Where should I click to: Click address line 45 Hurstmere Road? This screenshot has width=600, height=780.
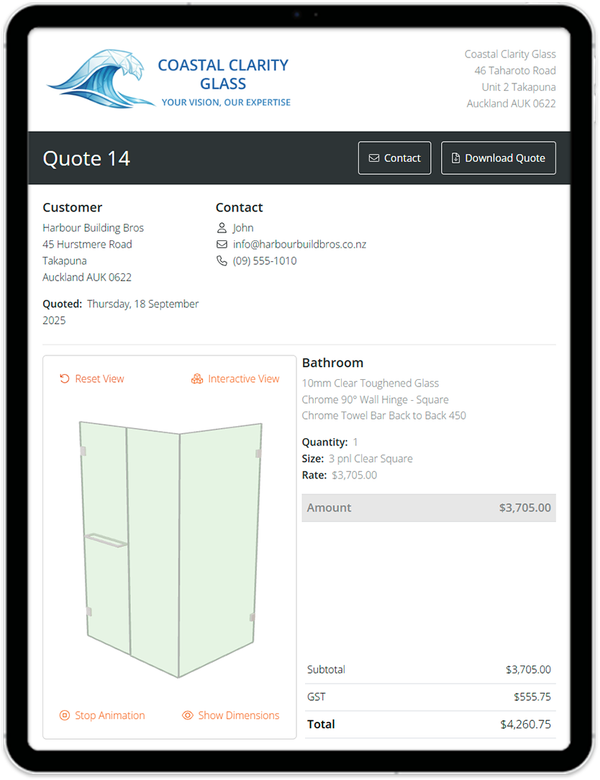pyautogui.click(x=87, y=244)
